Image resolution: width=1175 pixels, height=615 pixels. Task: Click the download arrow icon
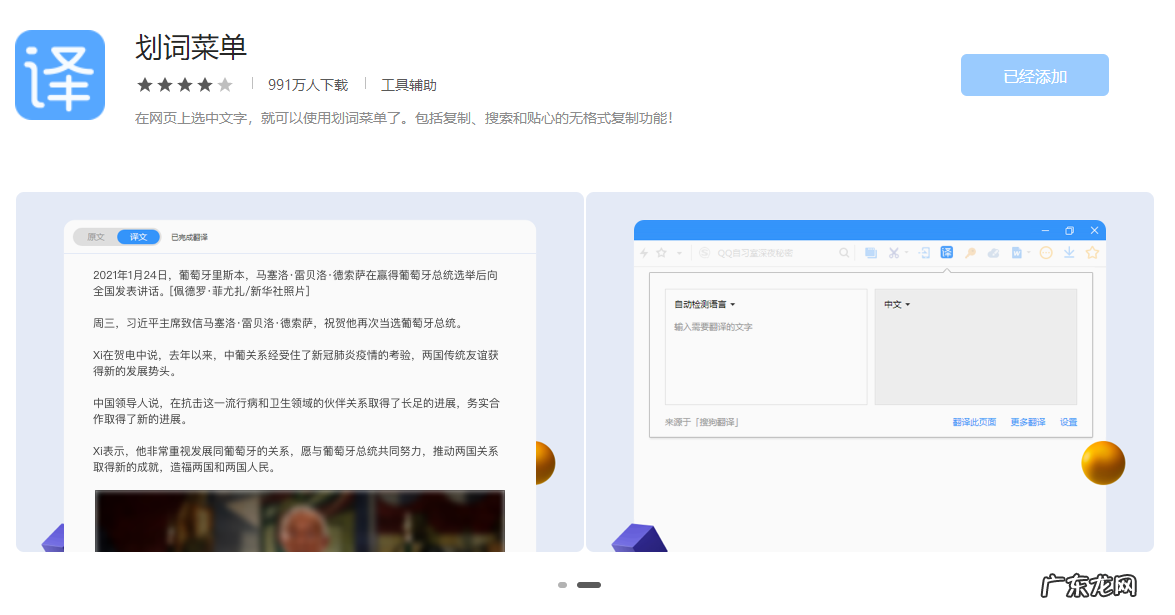click(x=1070, y=252)
